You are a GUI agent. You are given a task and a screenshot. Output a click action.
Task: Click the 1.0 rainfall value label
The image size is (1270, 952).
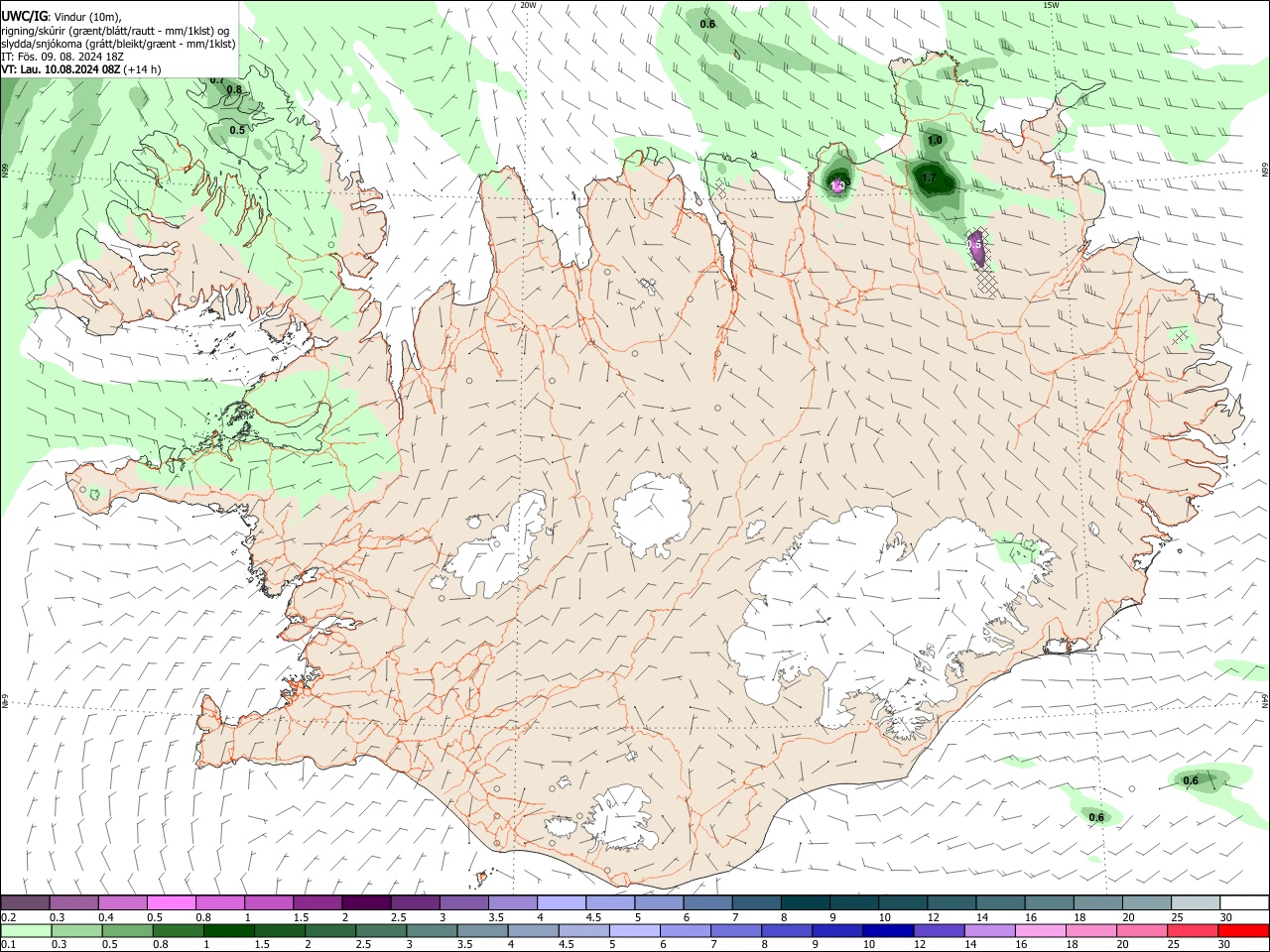pos(935,141)
